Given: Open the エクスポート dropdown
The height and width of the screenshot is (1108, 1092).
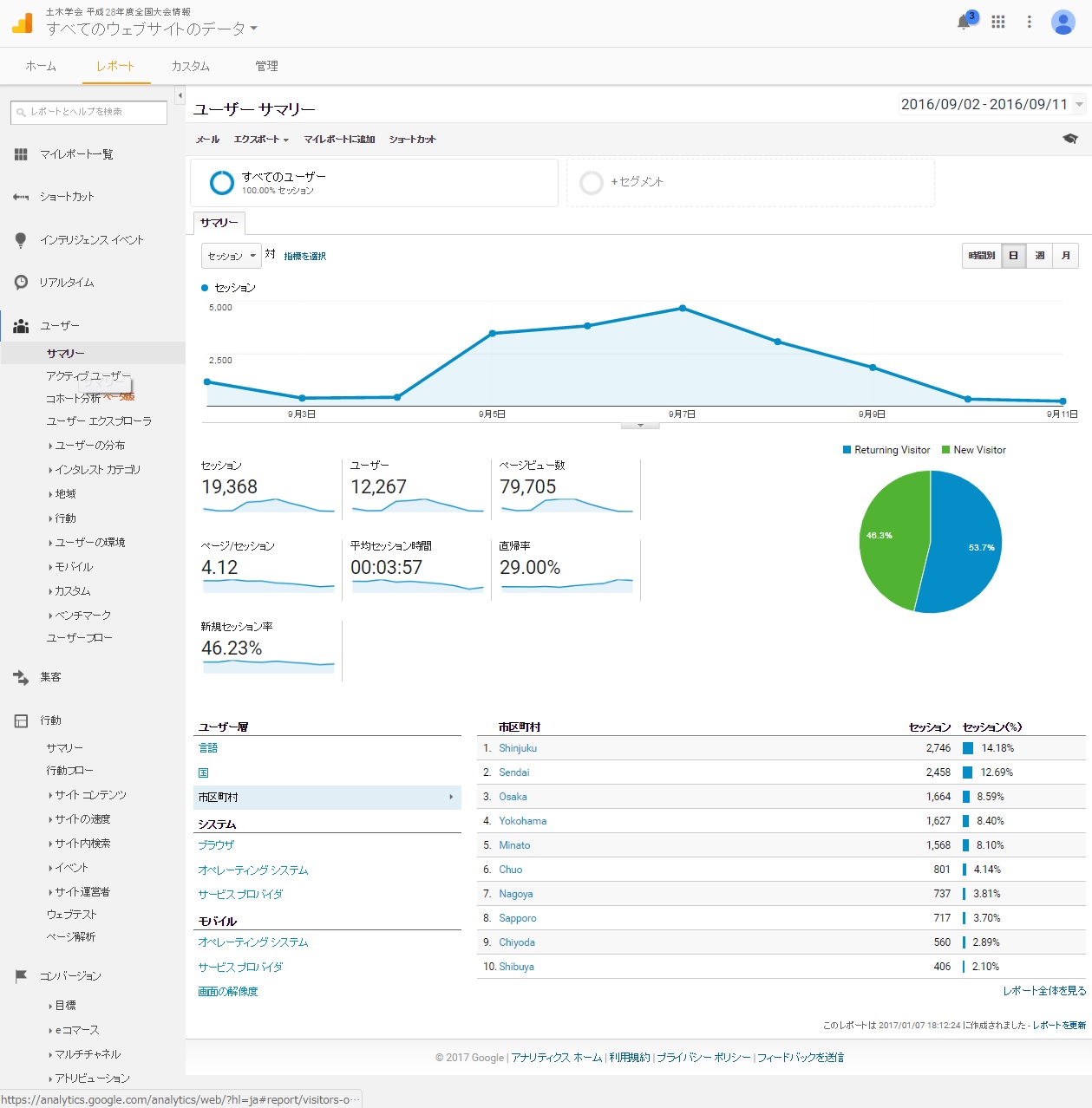Looking at the screenshot, I should point(261,139).
